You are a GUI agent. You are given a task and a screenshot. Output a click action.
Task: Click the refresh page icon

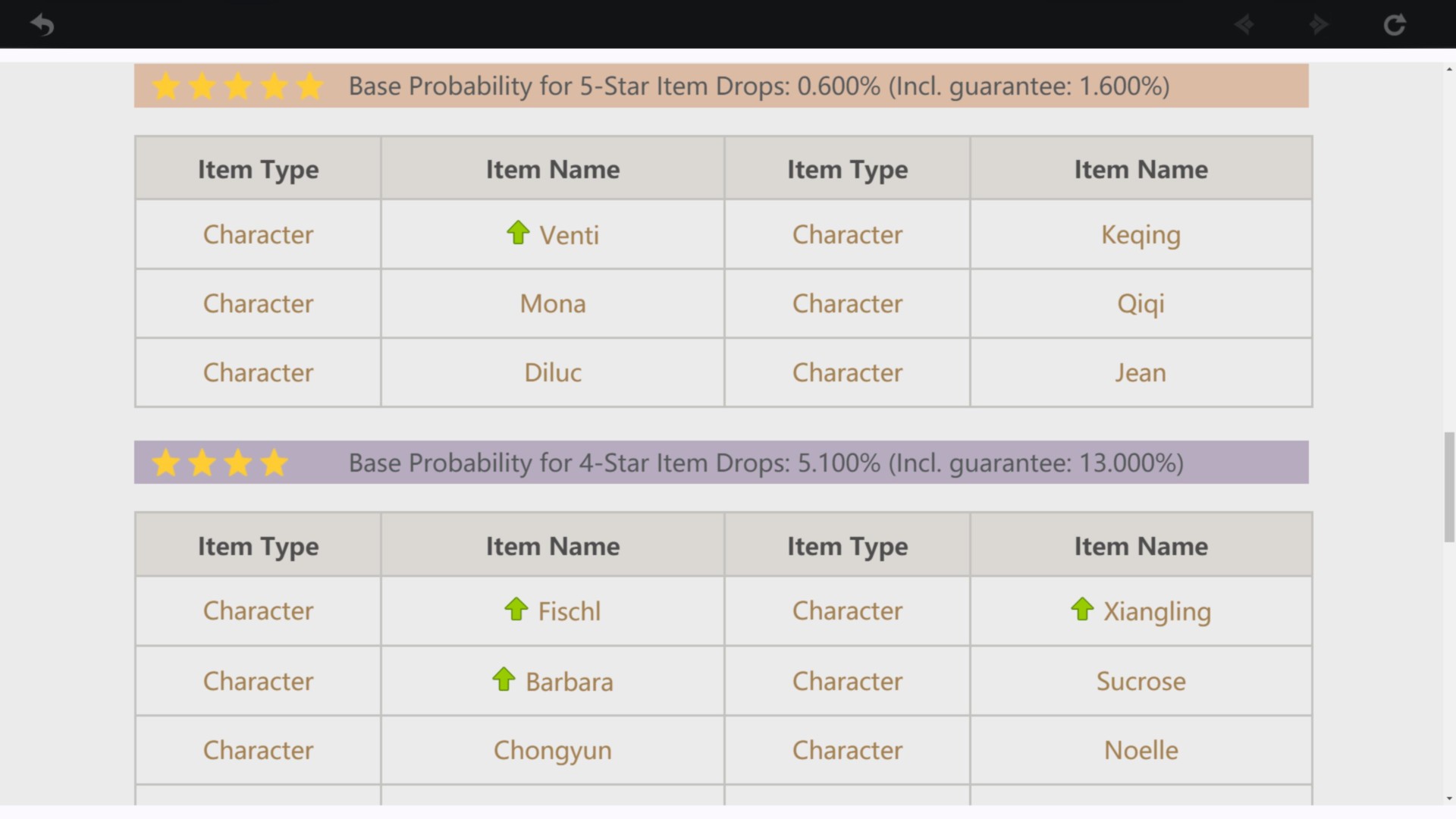(x=1394, y=25)
